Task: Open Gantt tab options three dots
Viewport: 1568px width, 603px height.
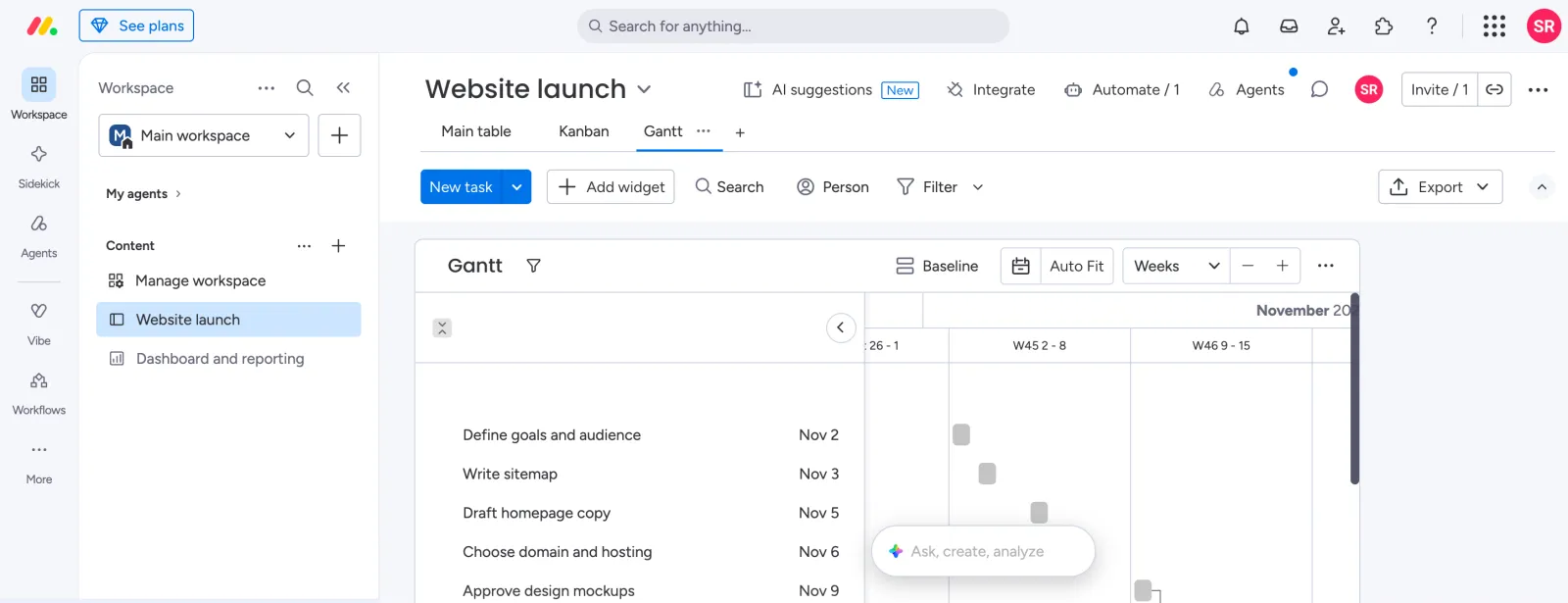Action: 703,130
